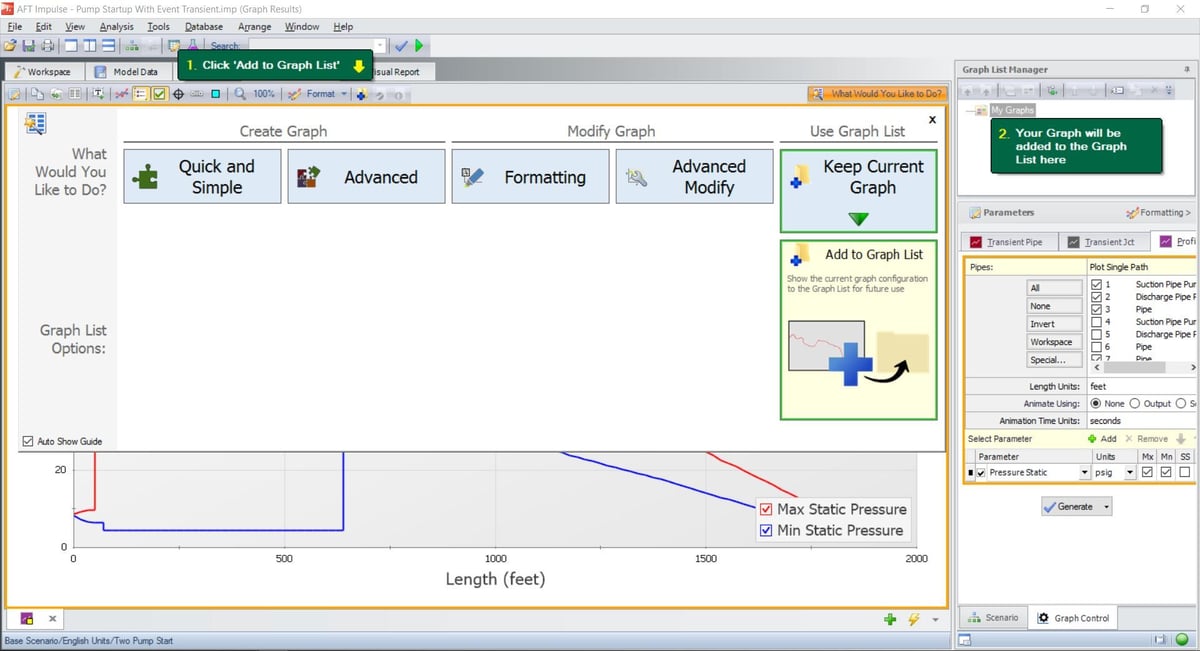Click the magnifier zoom icon on the graph toolbar

click(241, 94)
